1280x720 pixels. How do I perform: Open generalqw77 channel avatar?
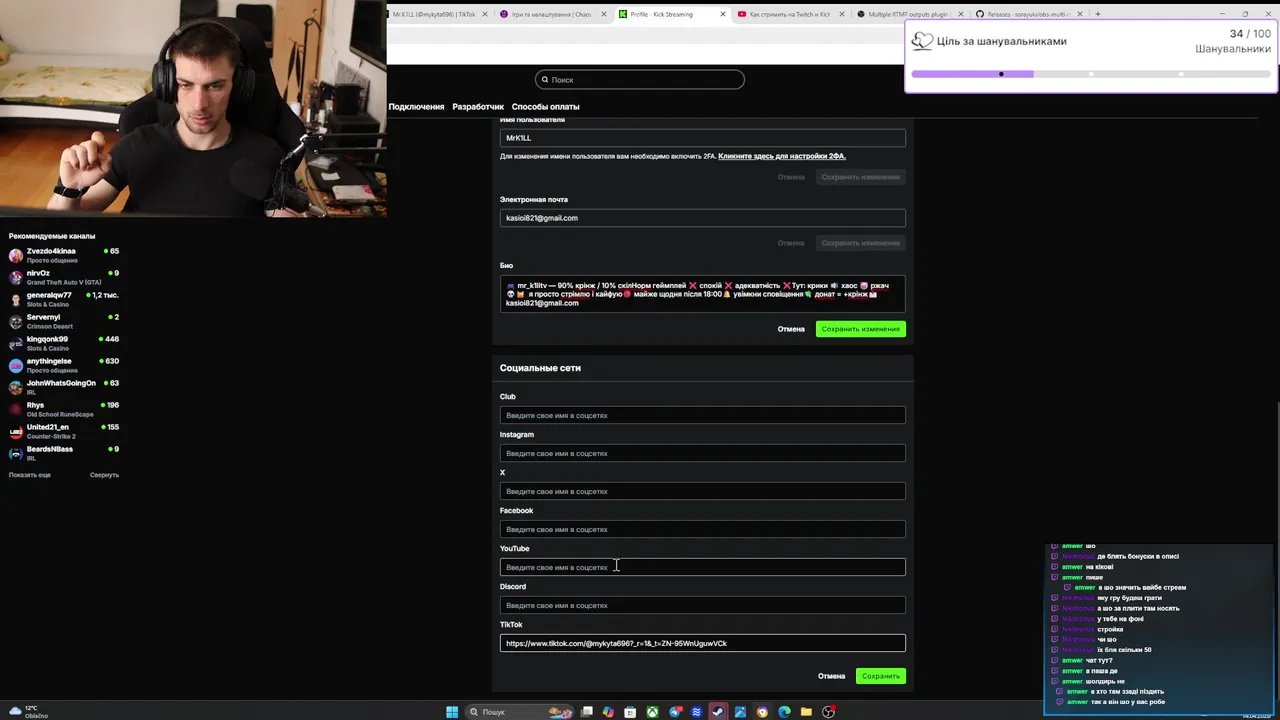15,299
